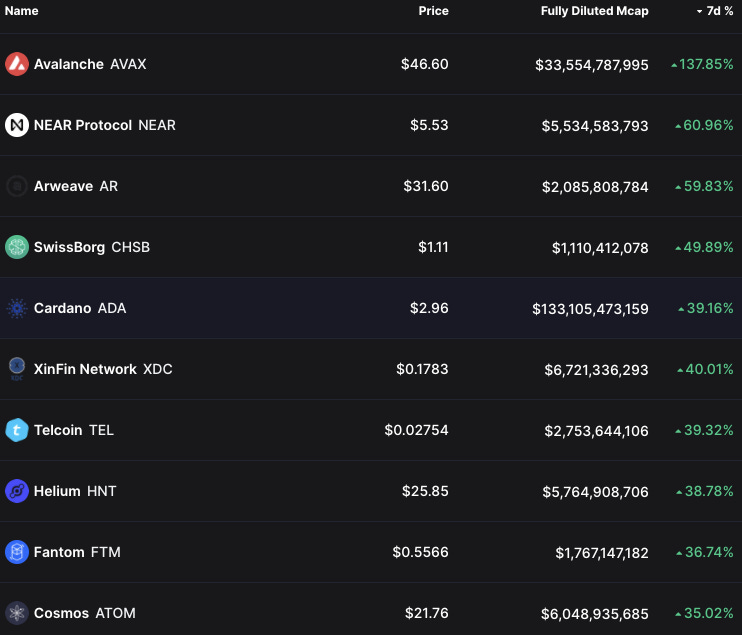Open the Helium HNT coin page
This screenshot has height=635, width=742.
click(75, 491)
